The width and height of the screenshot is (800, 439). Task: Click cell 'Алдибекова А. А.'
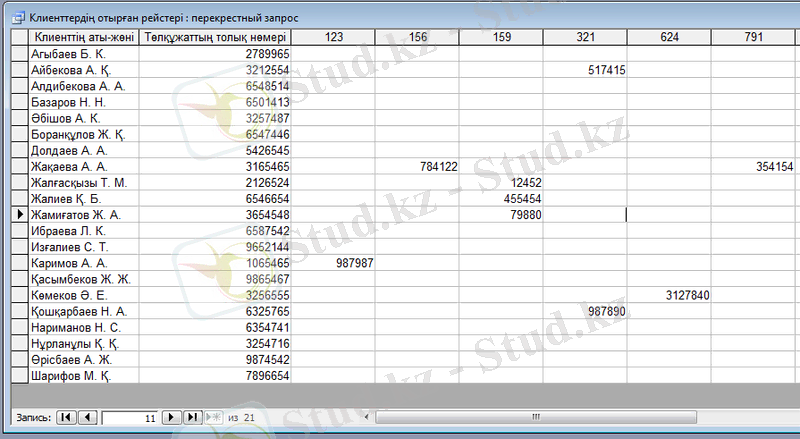tap(84, 86)
